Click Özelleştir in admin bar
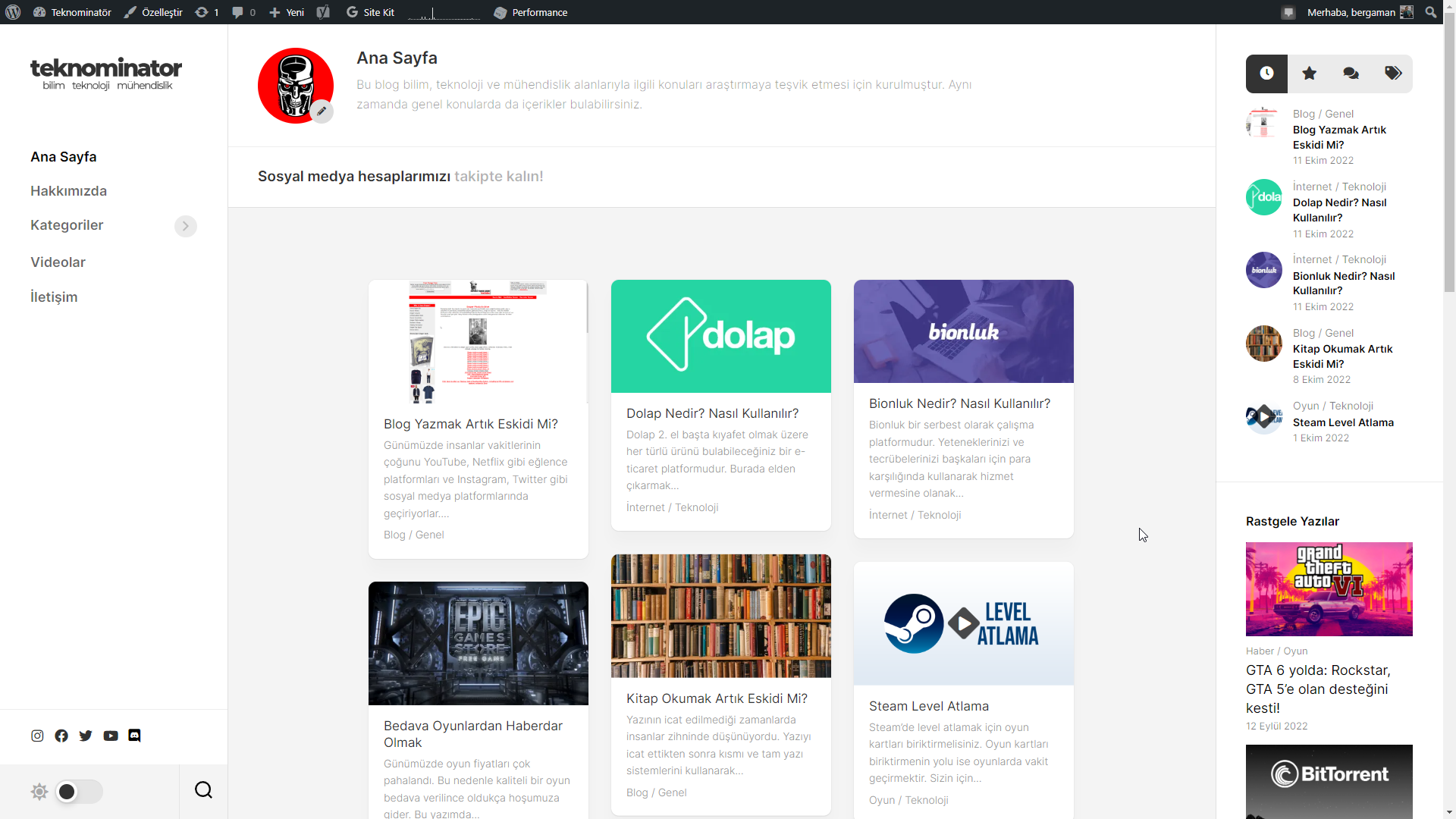This screenshot has width=1456, height=819. pos(153,12)
